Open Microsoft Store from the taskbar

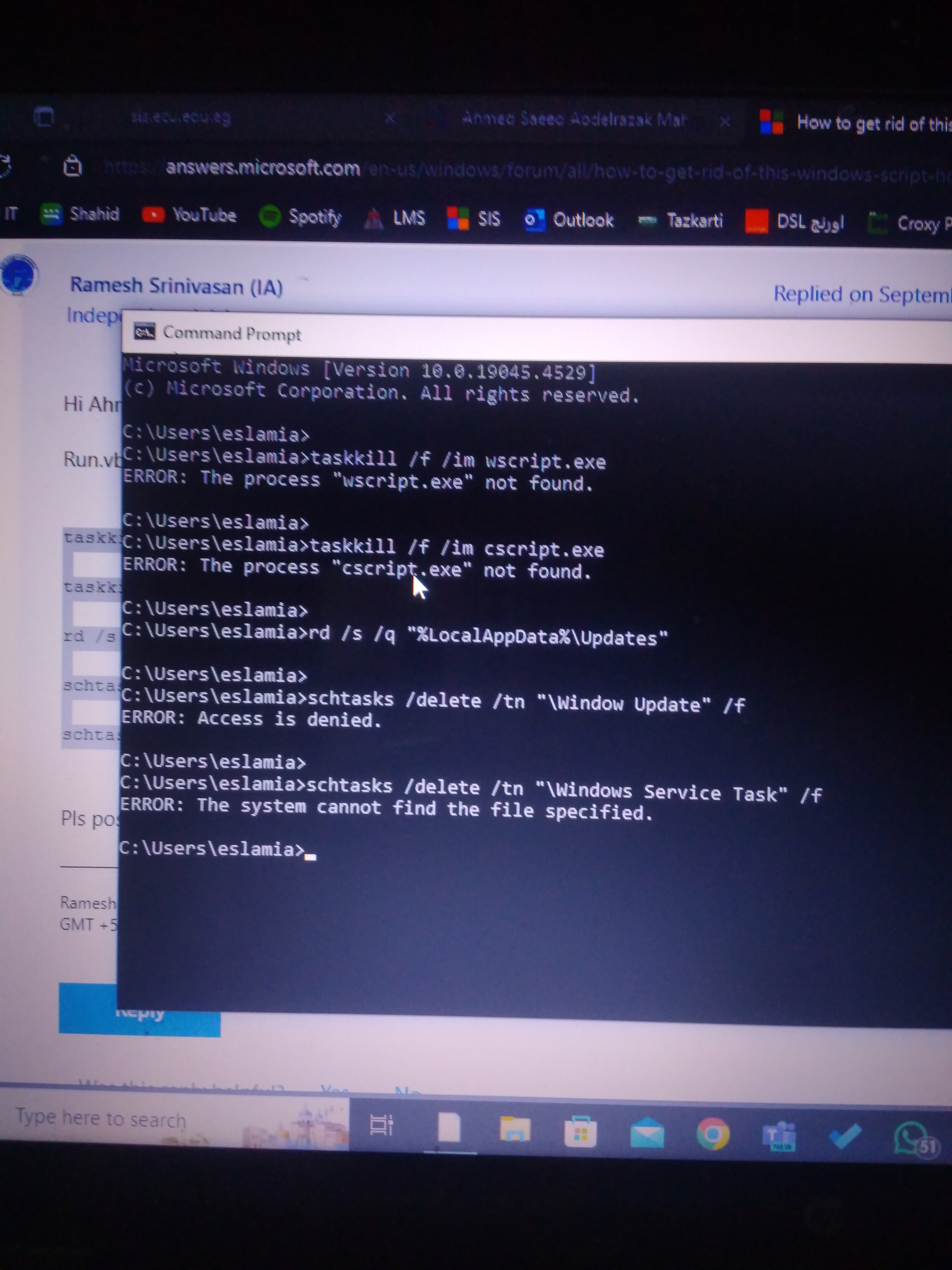coord(580,1132)
